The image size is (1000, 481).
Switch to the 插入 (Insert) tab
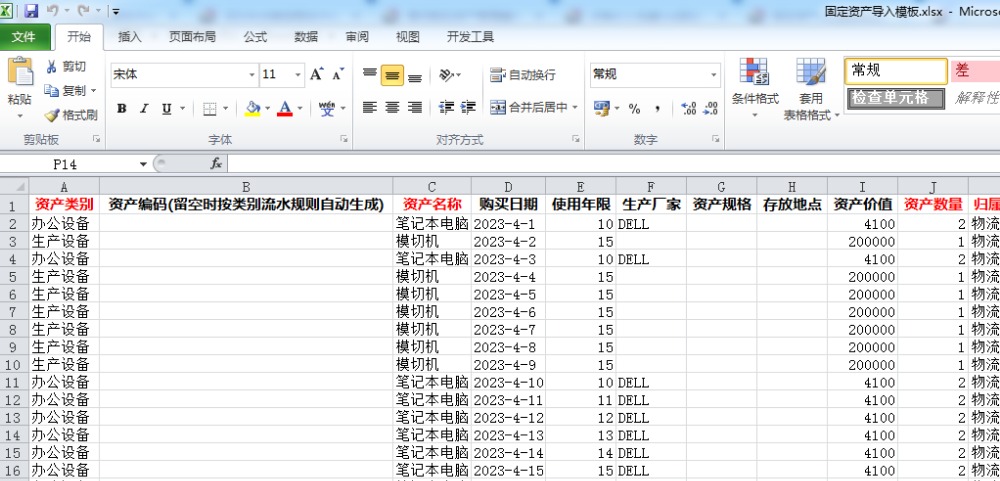[x=130, y=37]
